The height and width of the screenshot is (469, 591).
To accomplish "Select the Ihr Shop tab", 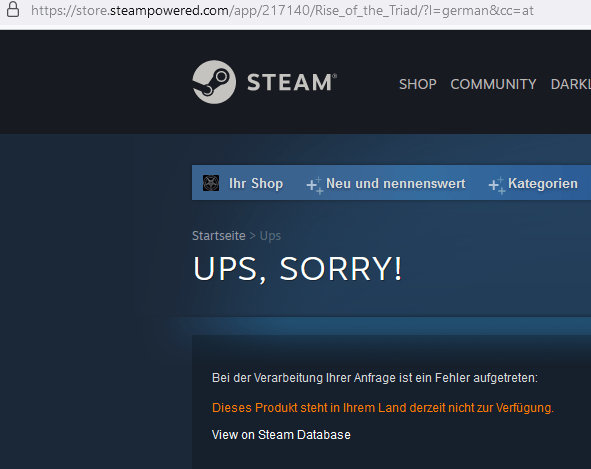I will pyautogui.click(x=256, y=184).
